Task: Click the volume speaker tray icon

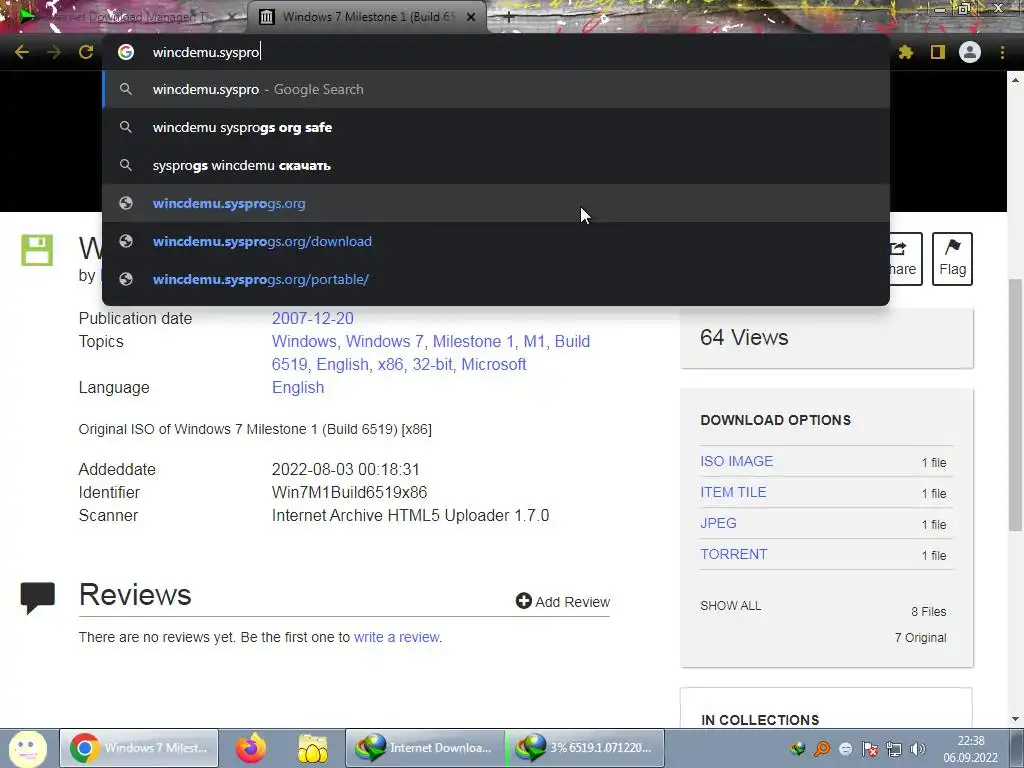Action: (x=918, y=749)
